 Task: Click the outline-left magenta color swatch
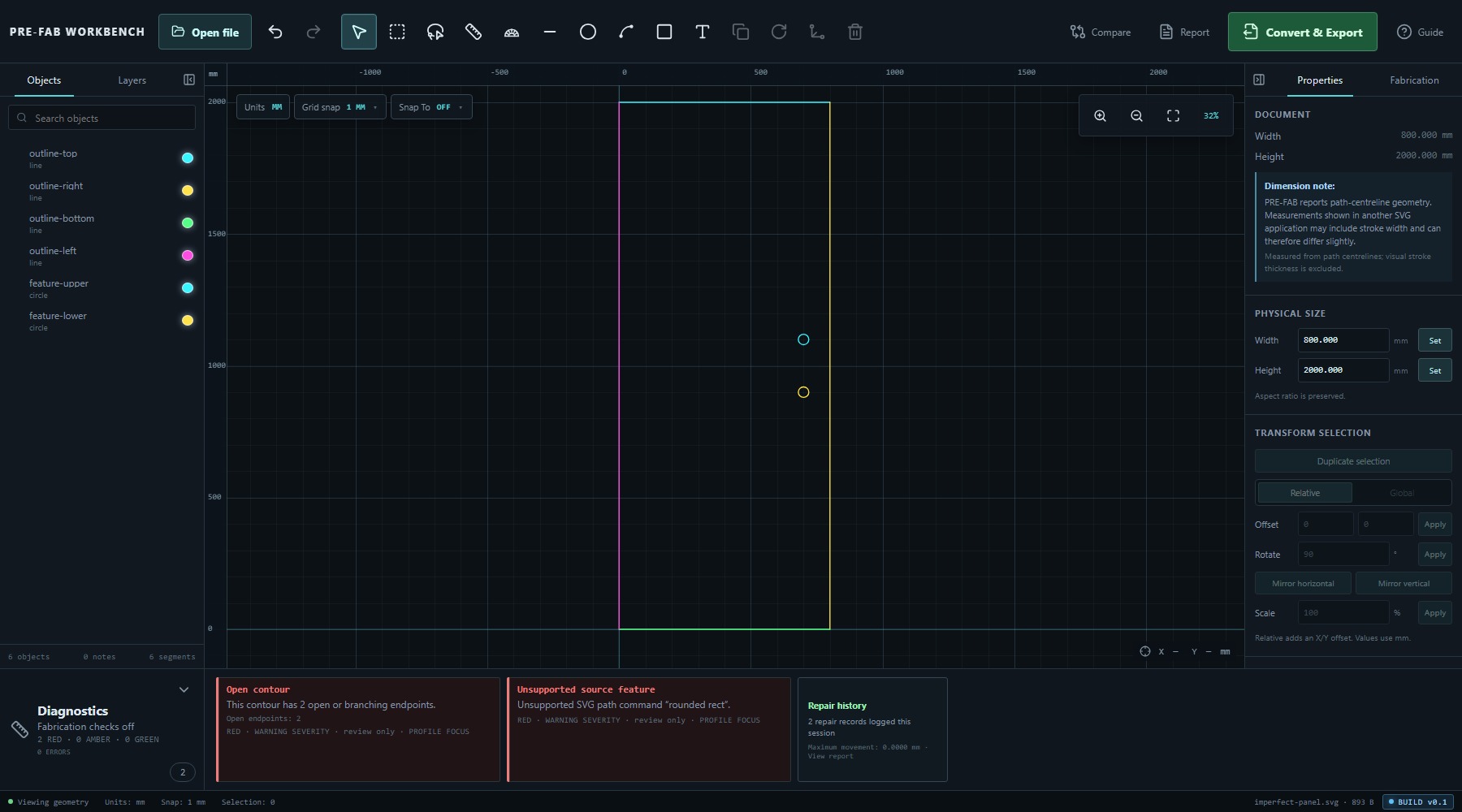(188, 256)
